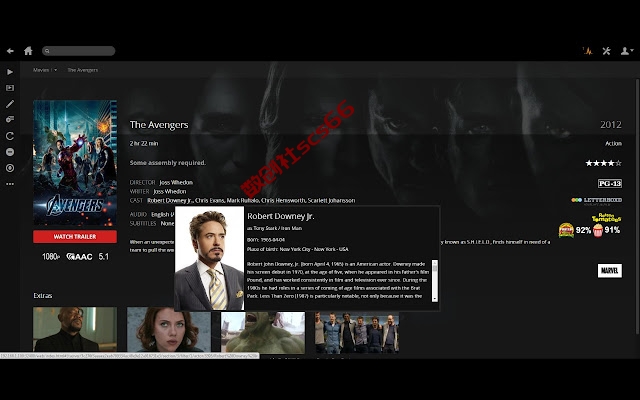
Task: Click Chris Hemsworth in the cast list
Action: (x=283, y=200)
